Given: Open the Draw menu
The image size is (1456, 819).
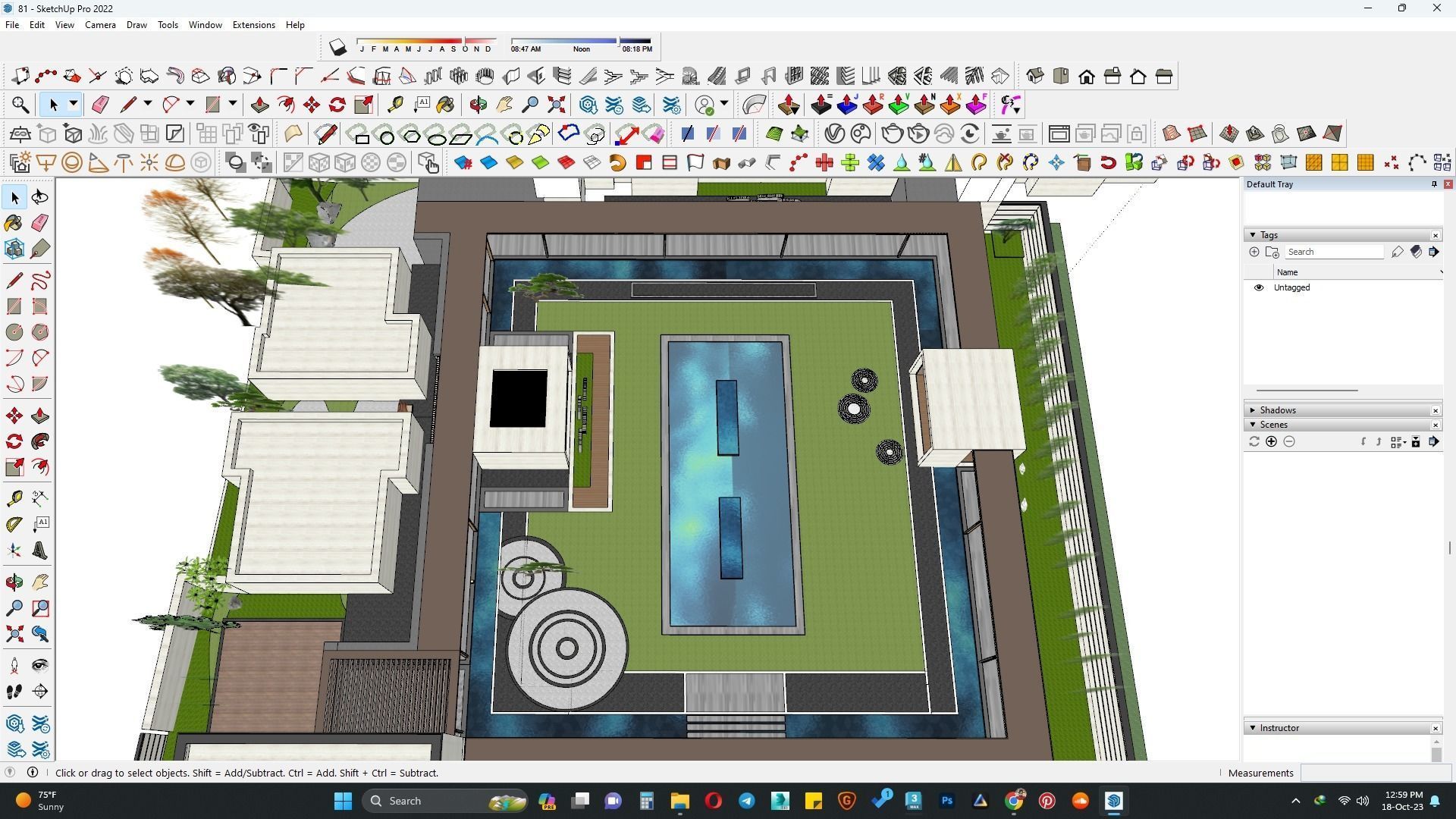Looking at the screenshot, I should tap(136, 25).
